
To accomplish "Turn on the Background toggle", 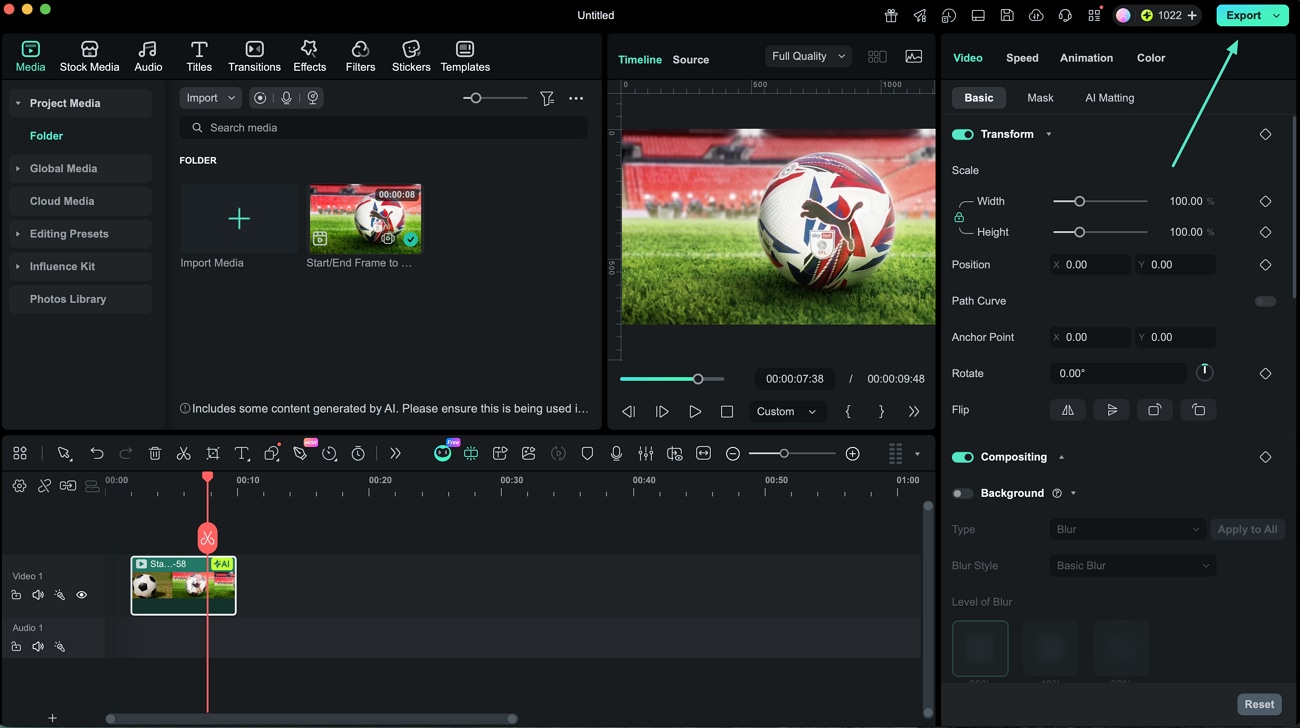I will (x=962, y=493).
